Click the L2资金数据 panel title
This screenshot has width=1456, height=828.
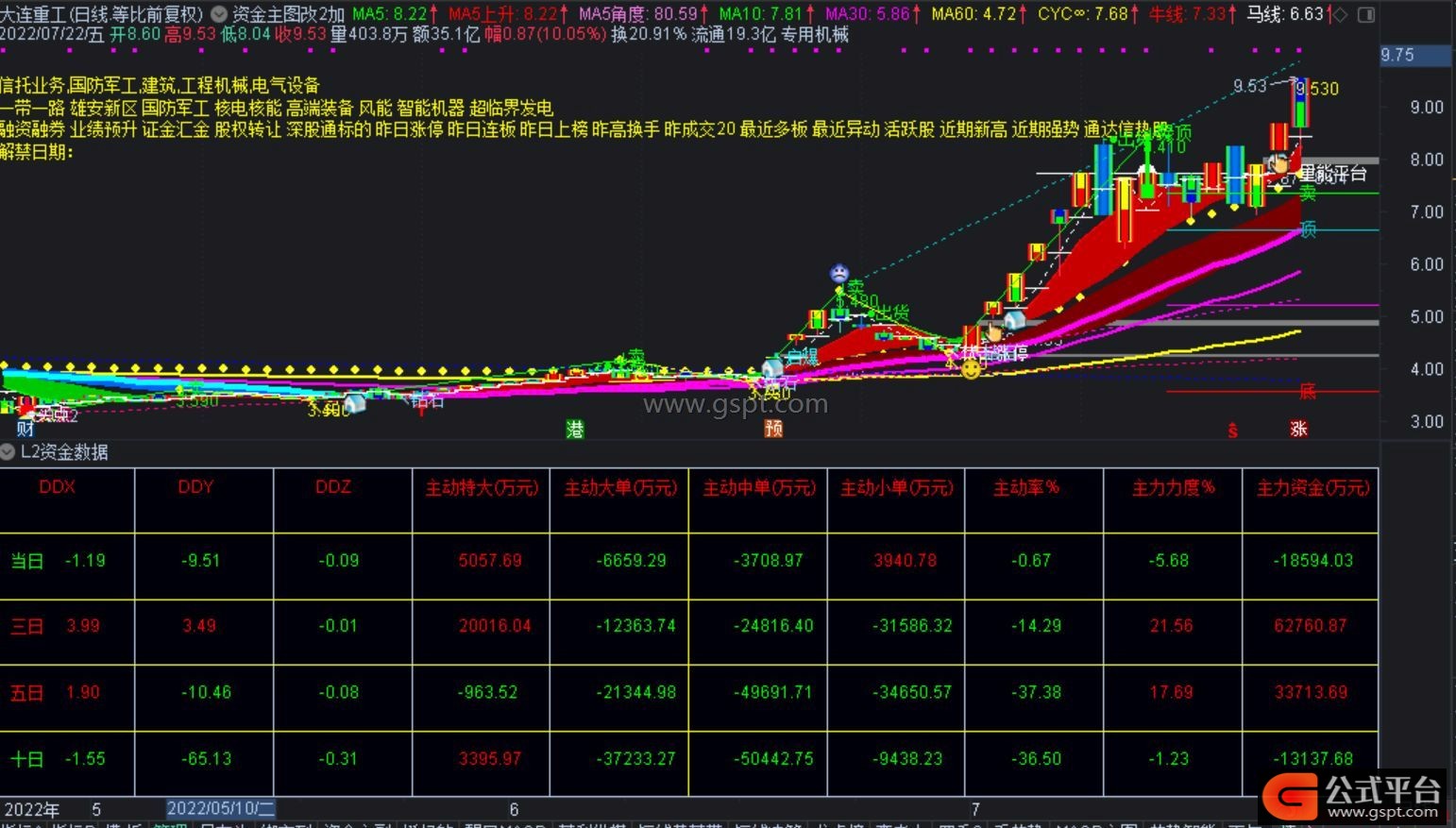click(x=64, y=451)
